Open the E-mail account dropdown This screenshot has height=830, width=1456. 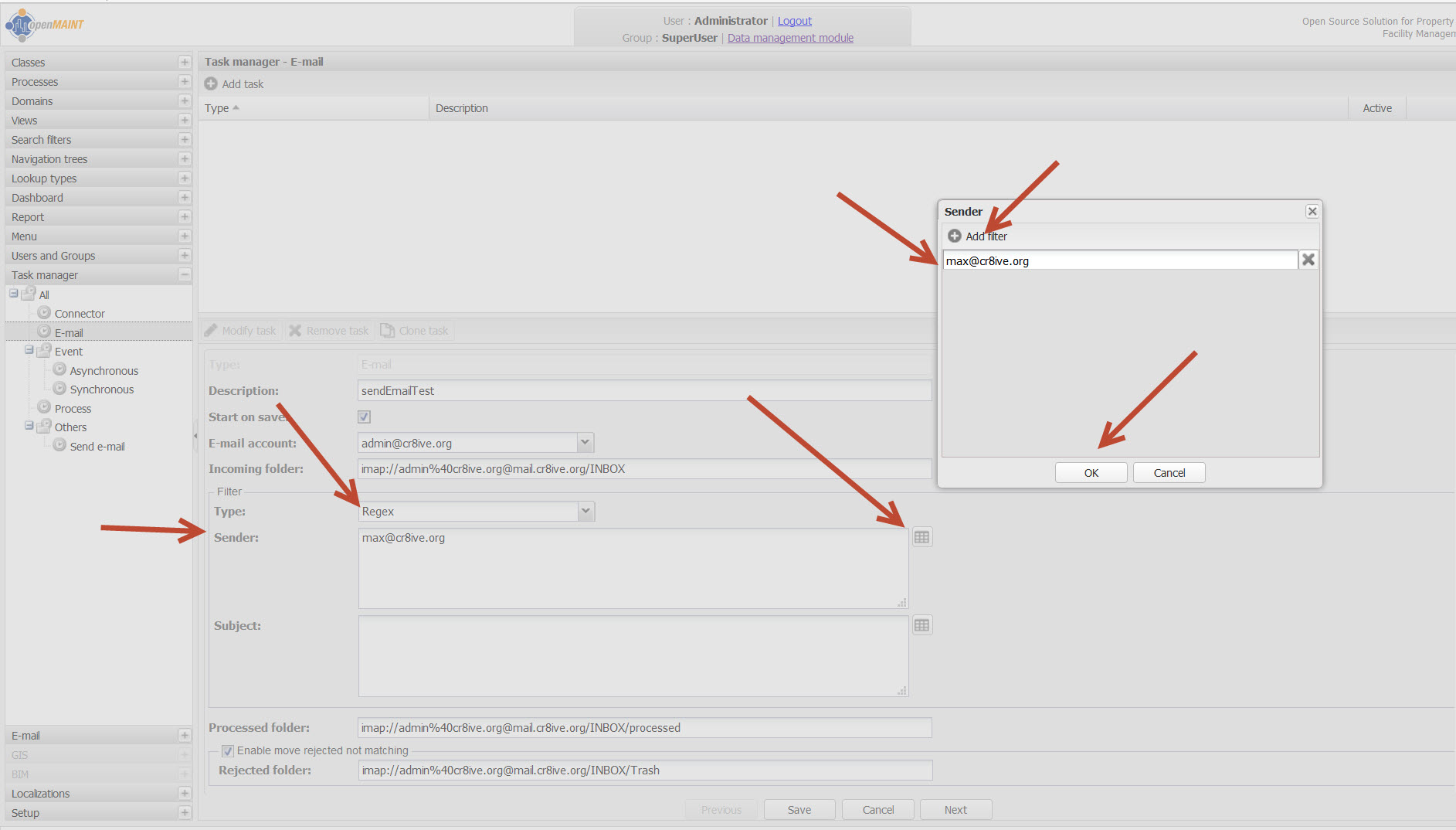pyautogui.click(x=585, y=443)
